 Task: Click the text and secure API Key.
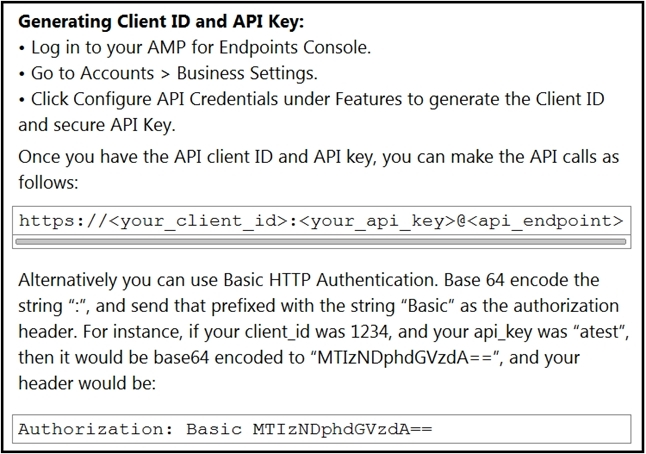97,125
